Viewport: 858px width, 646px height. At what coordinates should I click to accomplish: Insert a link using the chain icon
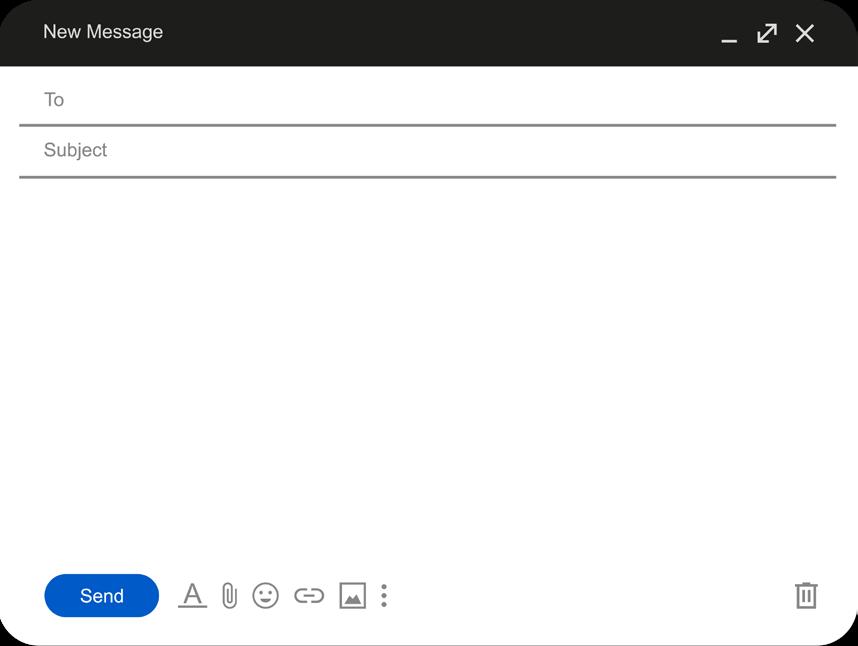(x=309, y=596)
